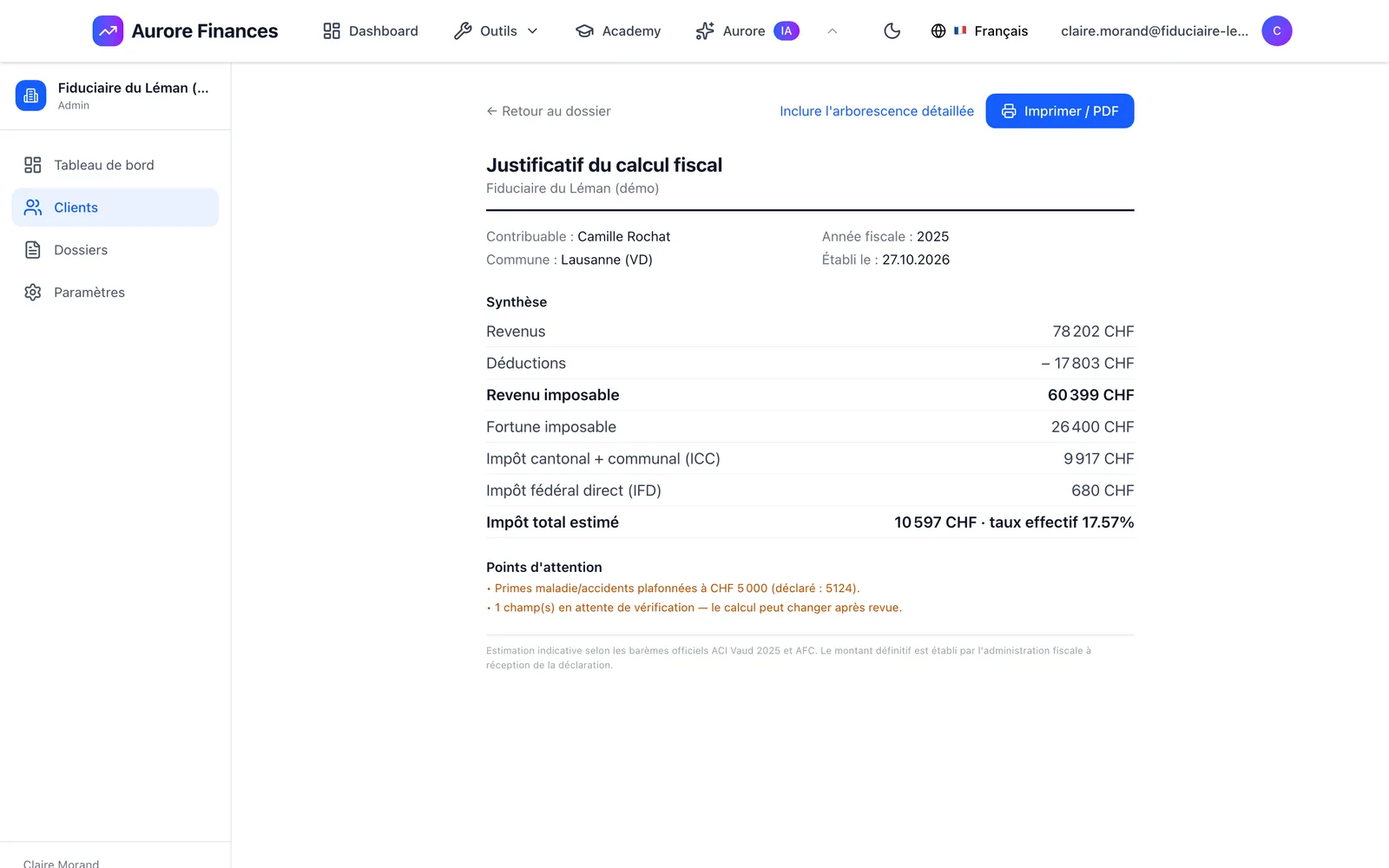
Task: Click Inclure l'arborescence détaillée
Action: tap(877, 111)
